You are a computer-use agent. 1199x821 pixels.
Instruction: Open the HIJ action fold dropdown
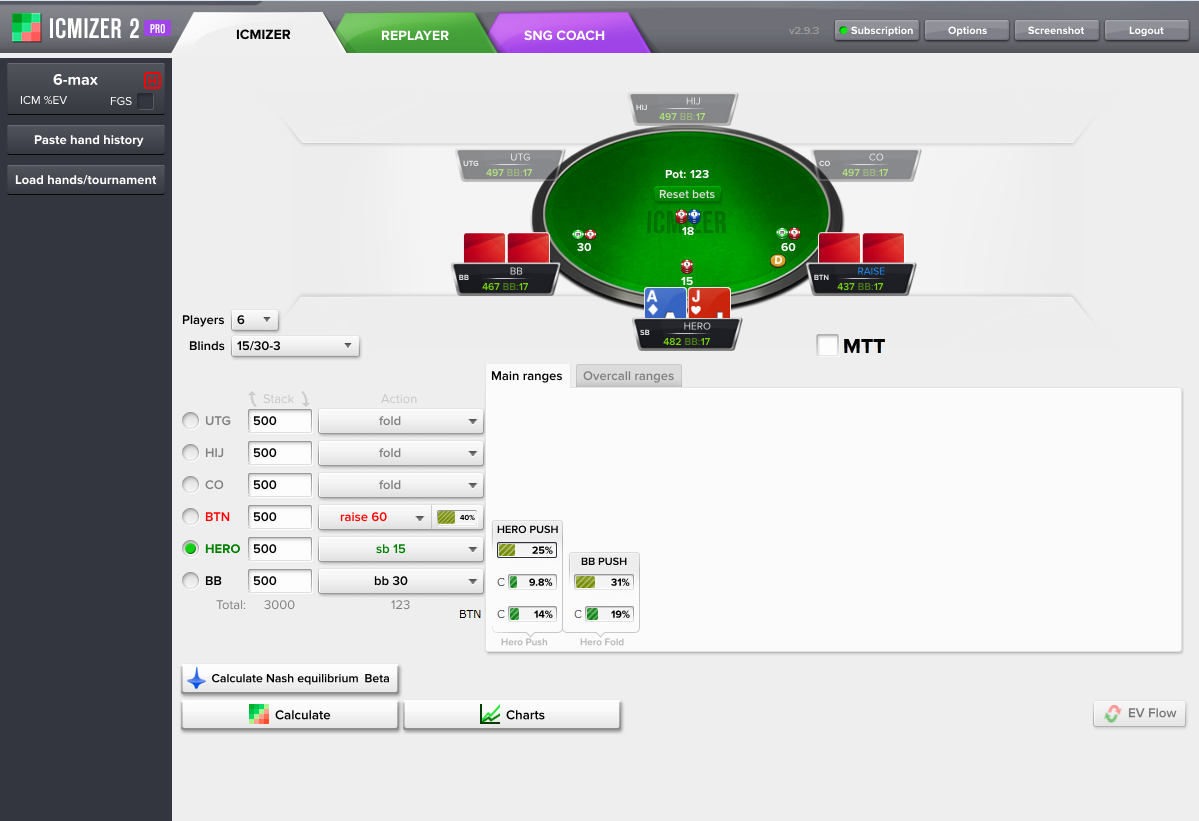401,453
